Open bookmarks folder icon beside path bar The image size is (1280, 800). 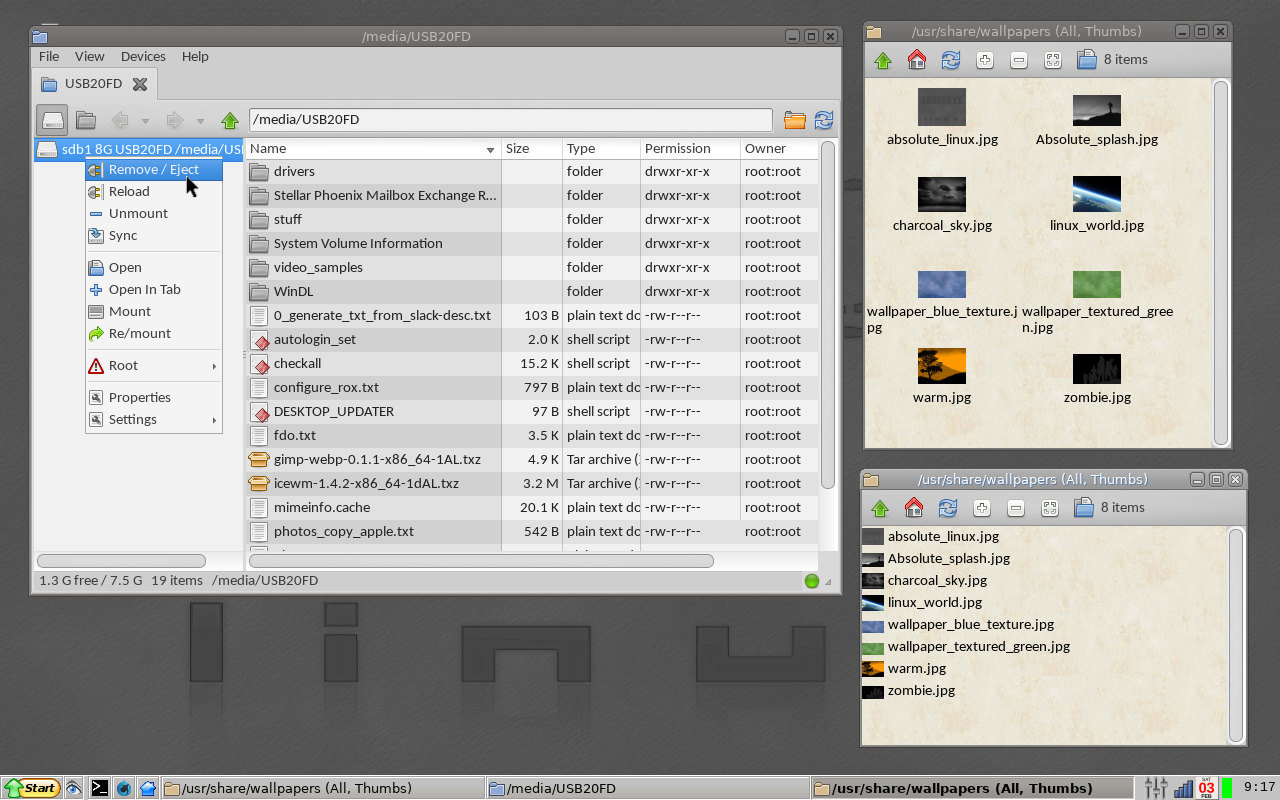pyautogui.click(x=794, y=120)
